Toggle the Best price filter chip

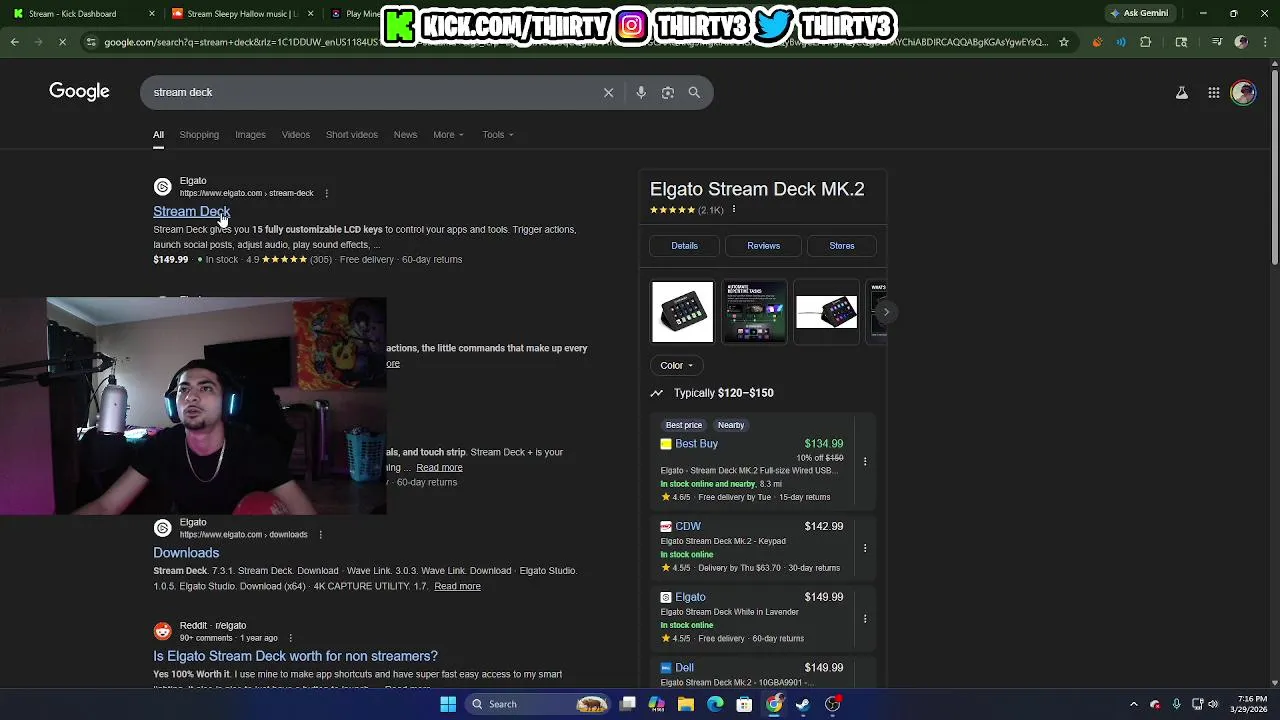click(684, 425)
